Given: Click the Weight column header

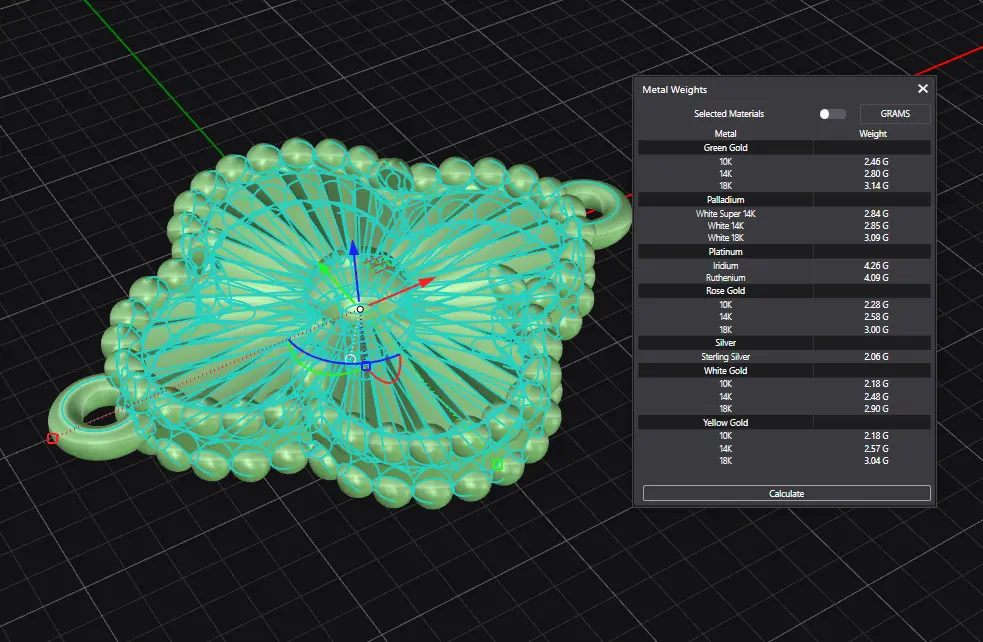Looking at the screenshot, I should coord(873,133).
